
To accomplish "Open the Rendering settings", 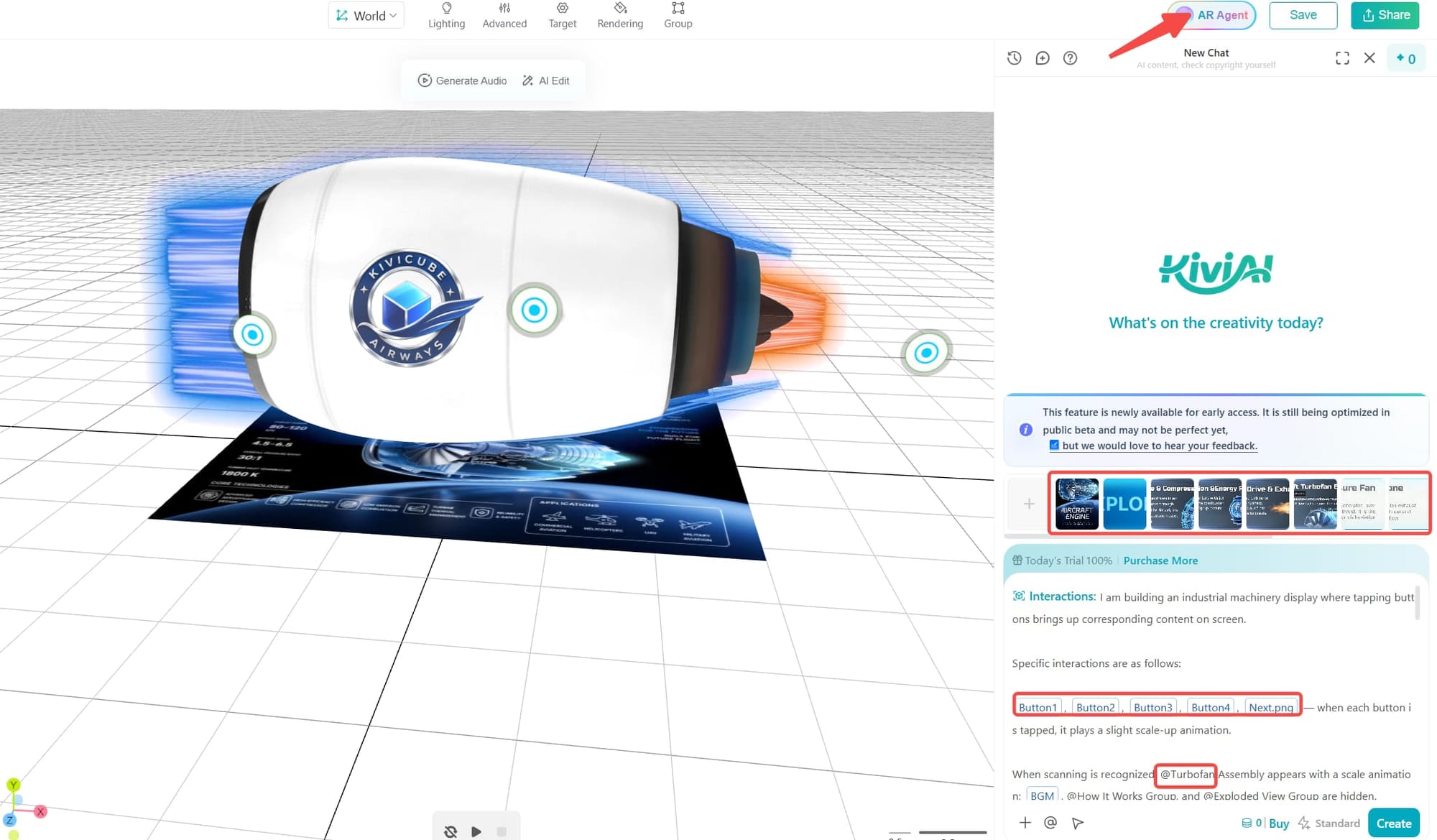I will coord(620,15).
